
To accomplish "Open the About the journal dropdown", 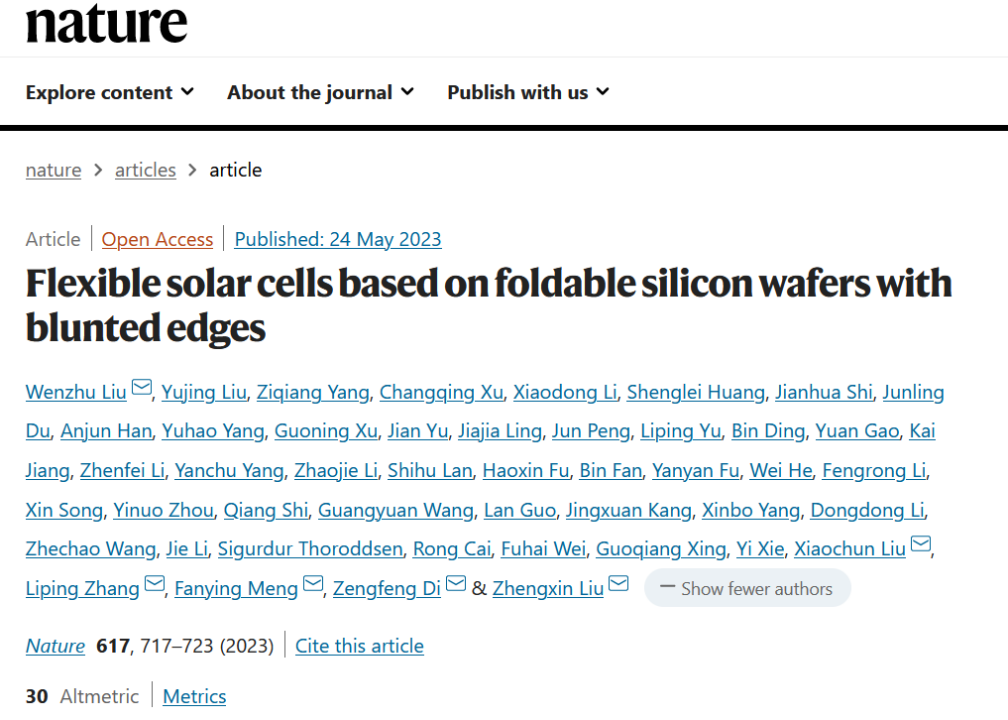I will [320, 92].
